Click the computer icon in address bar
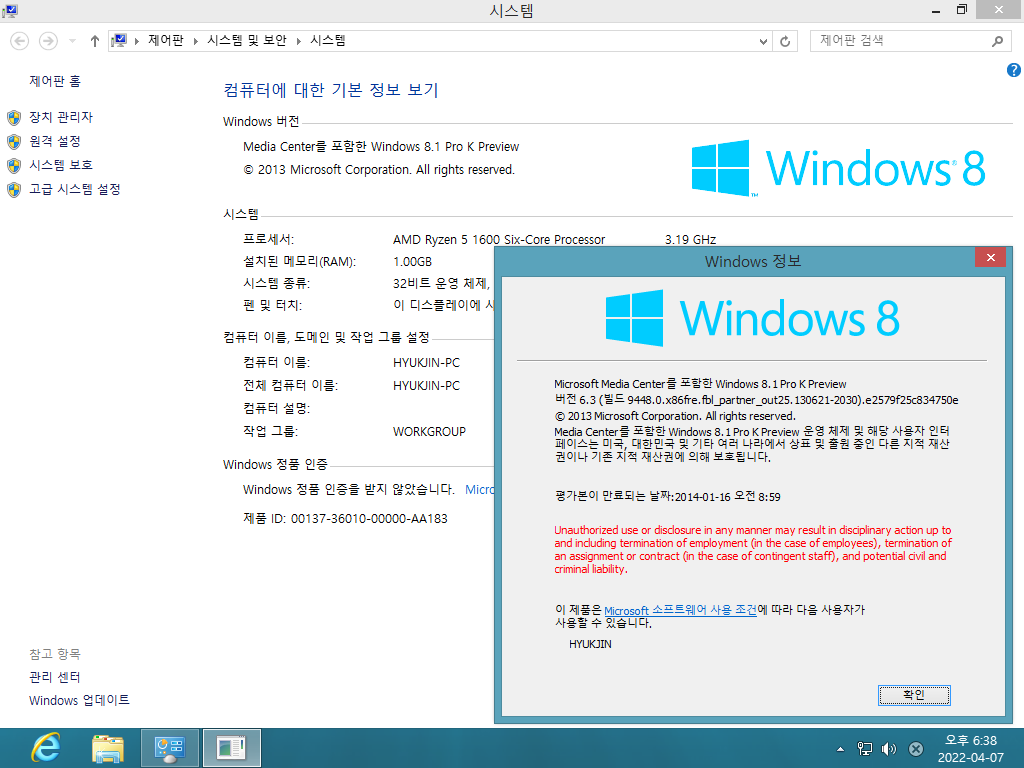1024x768 pixels. click(119, 40)
